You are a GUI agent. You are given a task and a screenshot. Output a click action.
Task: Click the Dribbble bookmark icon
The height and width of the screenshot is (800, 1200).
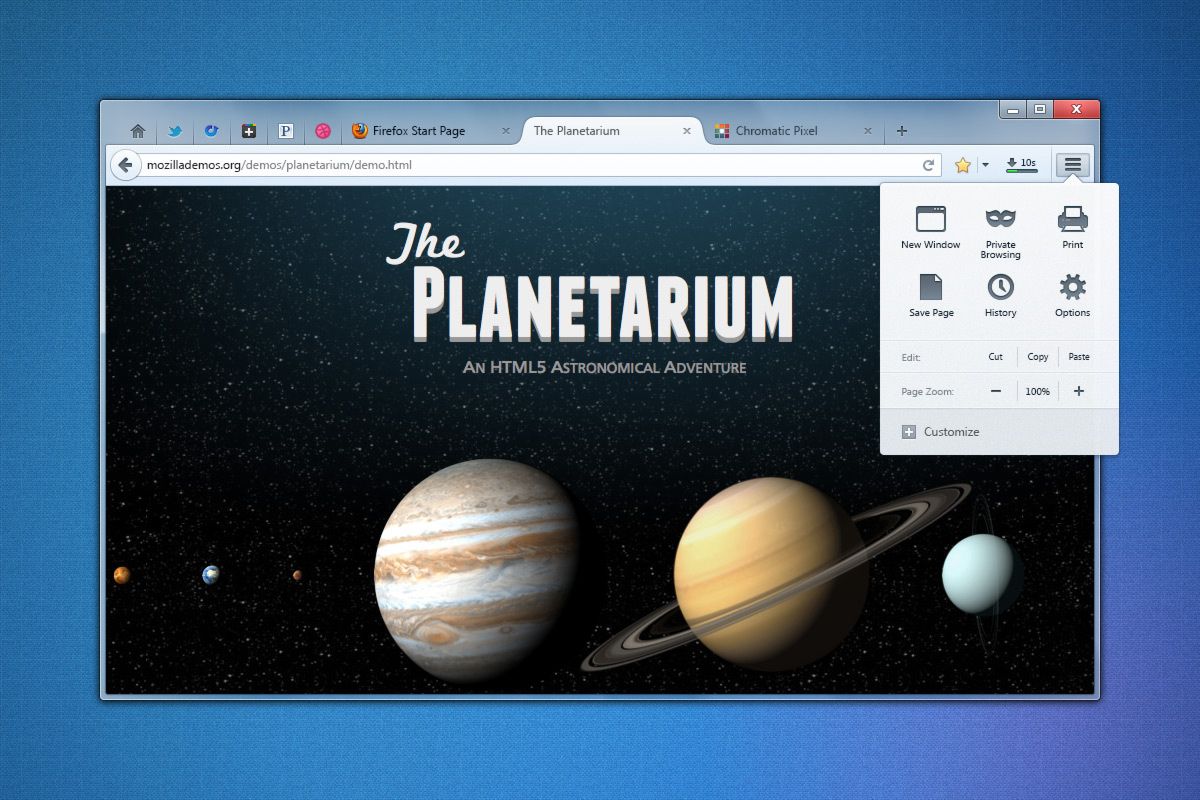click(322, 130)
